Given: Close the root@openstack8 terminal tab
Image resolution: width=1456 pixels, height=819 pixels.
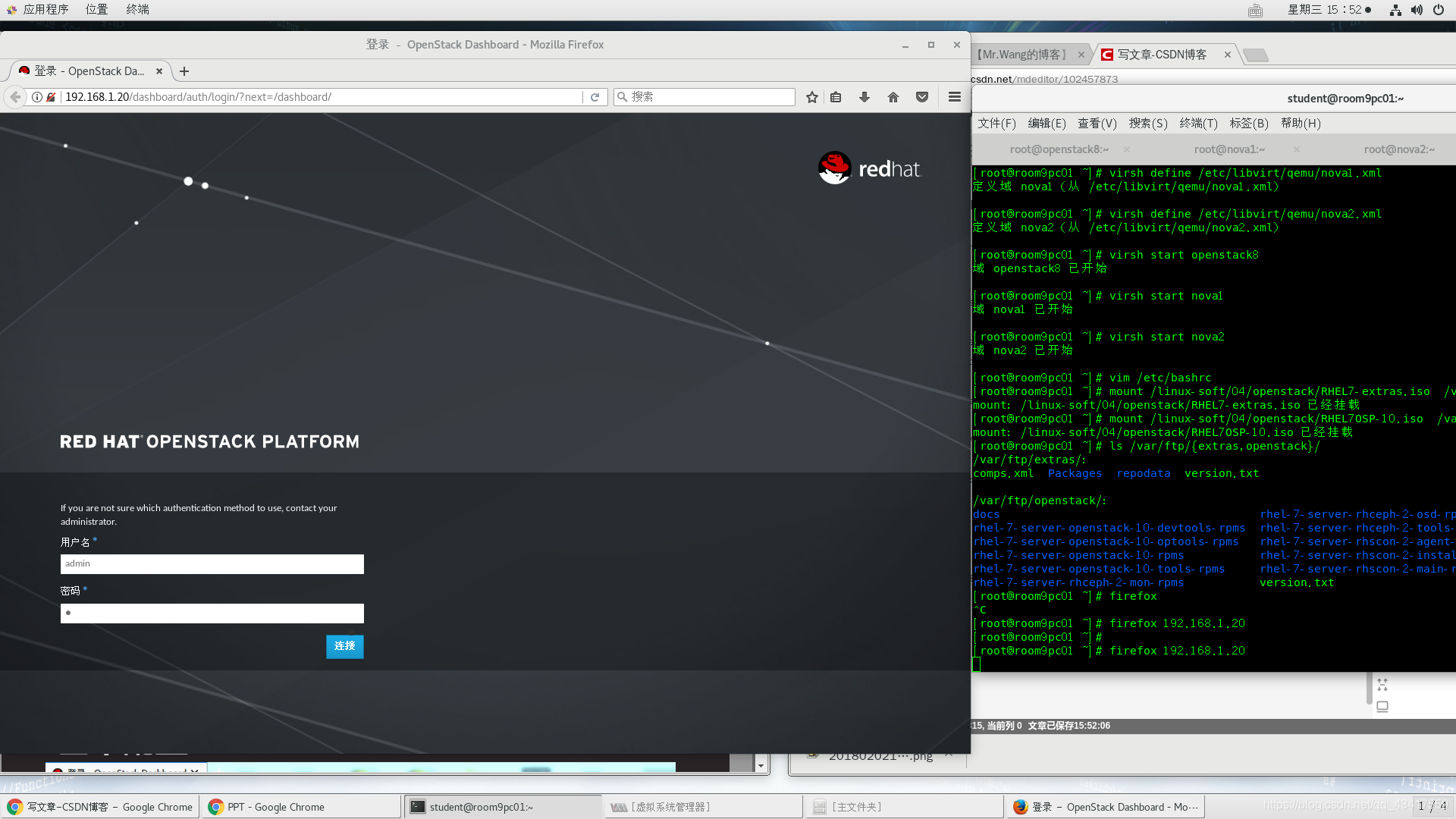Looking at the screenshot, I should (x=1127, y=149).
